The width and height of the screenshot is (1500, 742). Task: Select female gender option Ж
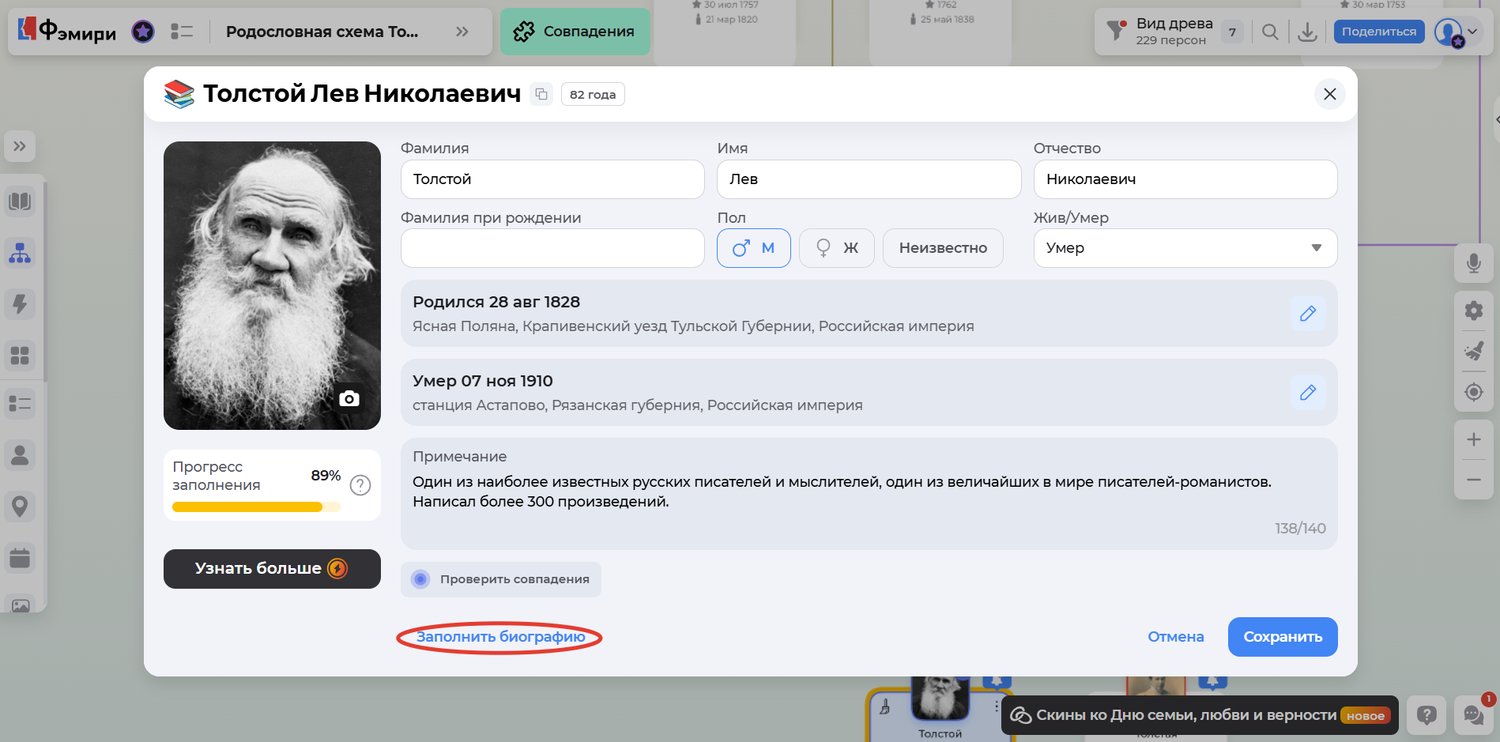point(837,248)
